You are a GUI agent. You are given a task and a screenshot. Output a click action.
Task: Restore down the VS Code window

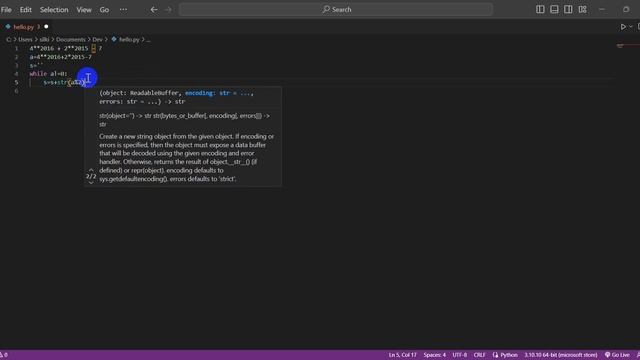(626, 9)
